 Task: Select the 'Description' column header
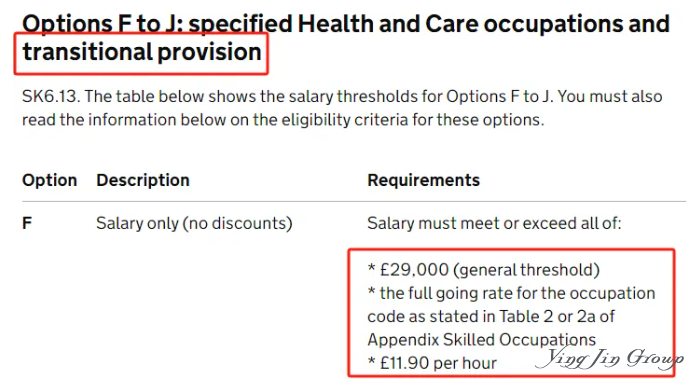click(143, 180)
